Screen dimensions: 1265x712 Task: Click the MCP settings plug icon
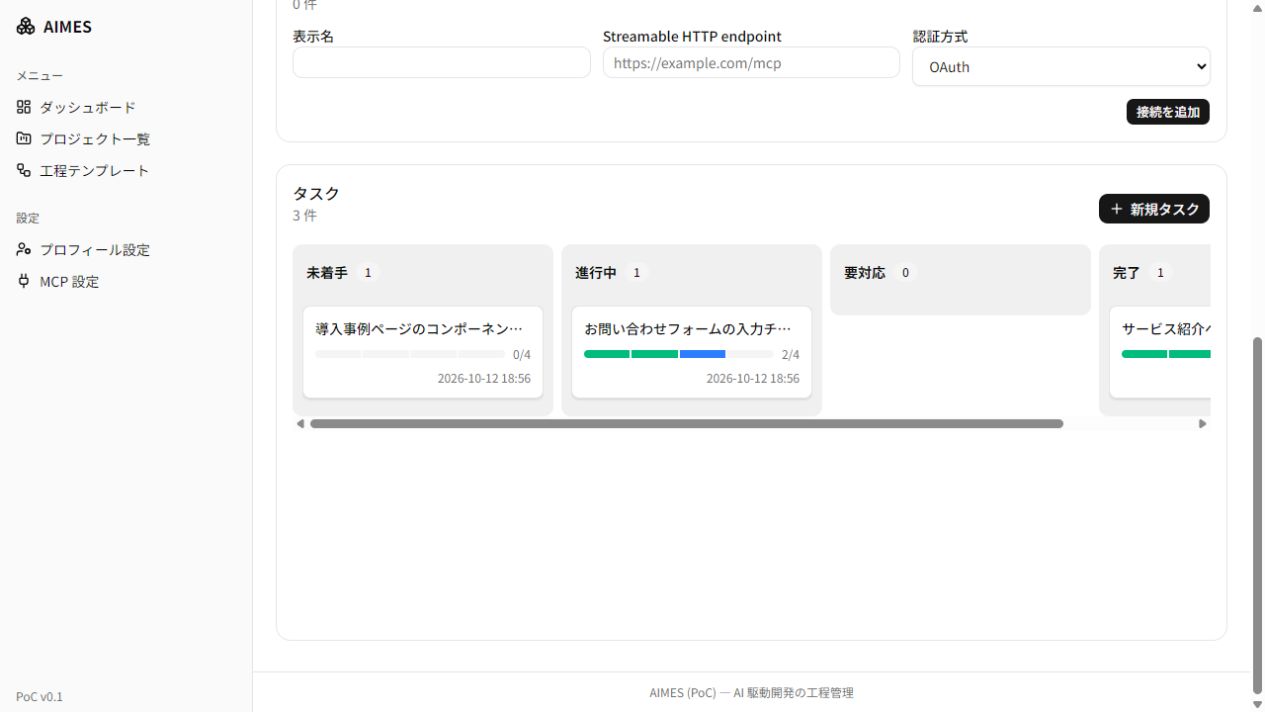pos(24,282)
